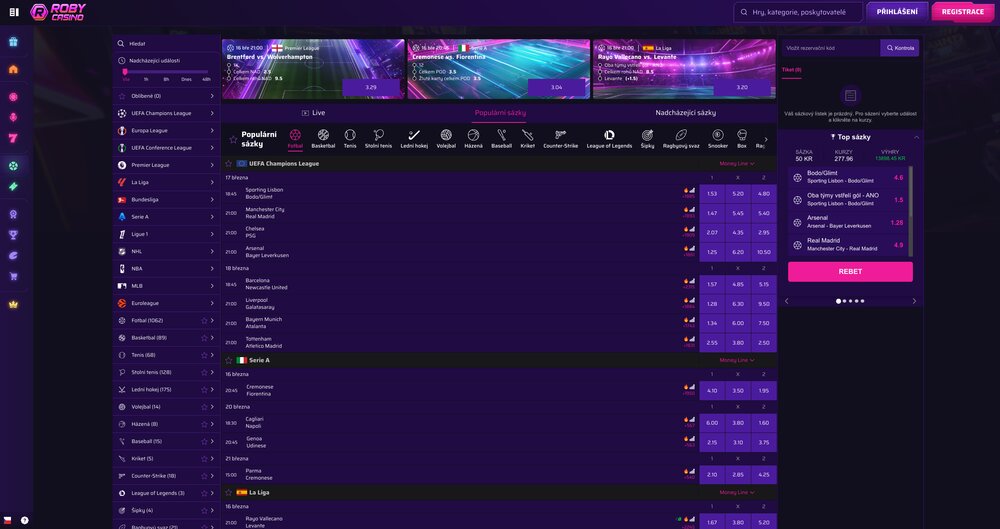Switch to the Live tab
The height and width of the screenshot is (529, 1000).
[x=313, y=113]
